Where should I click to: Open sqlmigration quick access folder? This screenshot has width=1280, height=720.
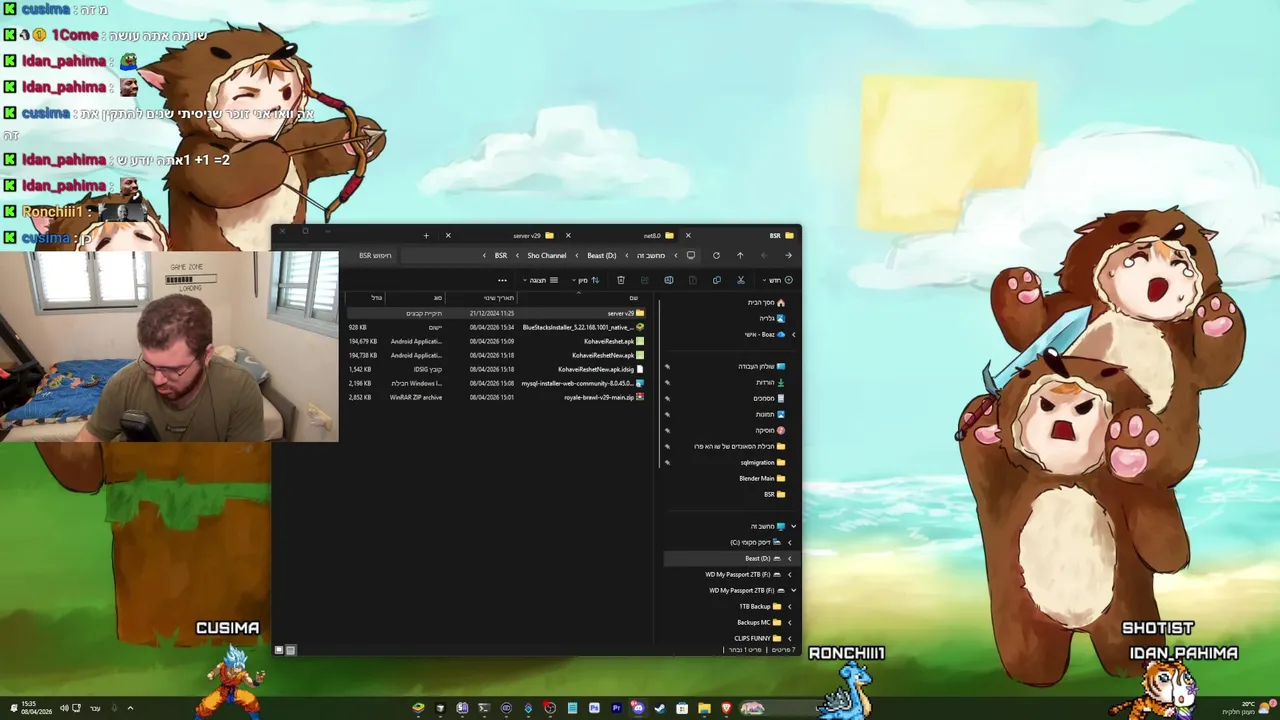pyautogui.click(x=762, y=462)
